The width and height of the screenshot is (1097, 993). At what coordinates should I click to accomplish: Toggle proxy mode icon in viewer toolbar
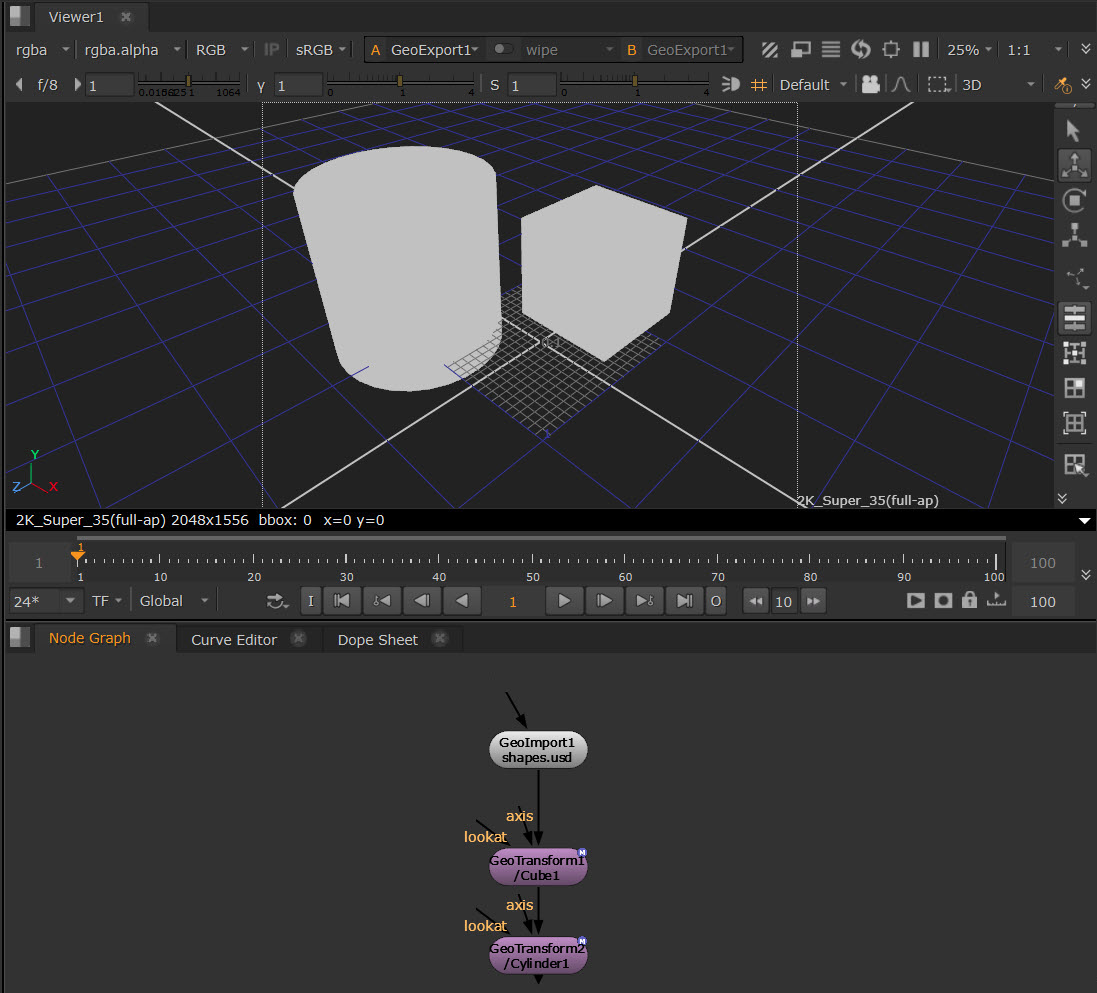(x=800, y=50)
